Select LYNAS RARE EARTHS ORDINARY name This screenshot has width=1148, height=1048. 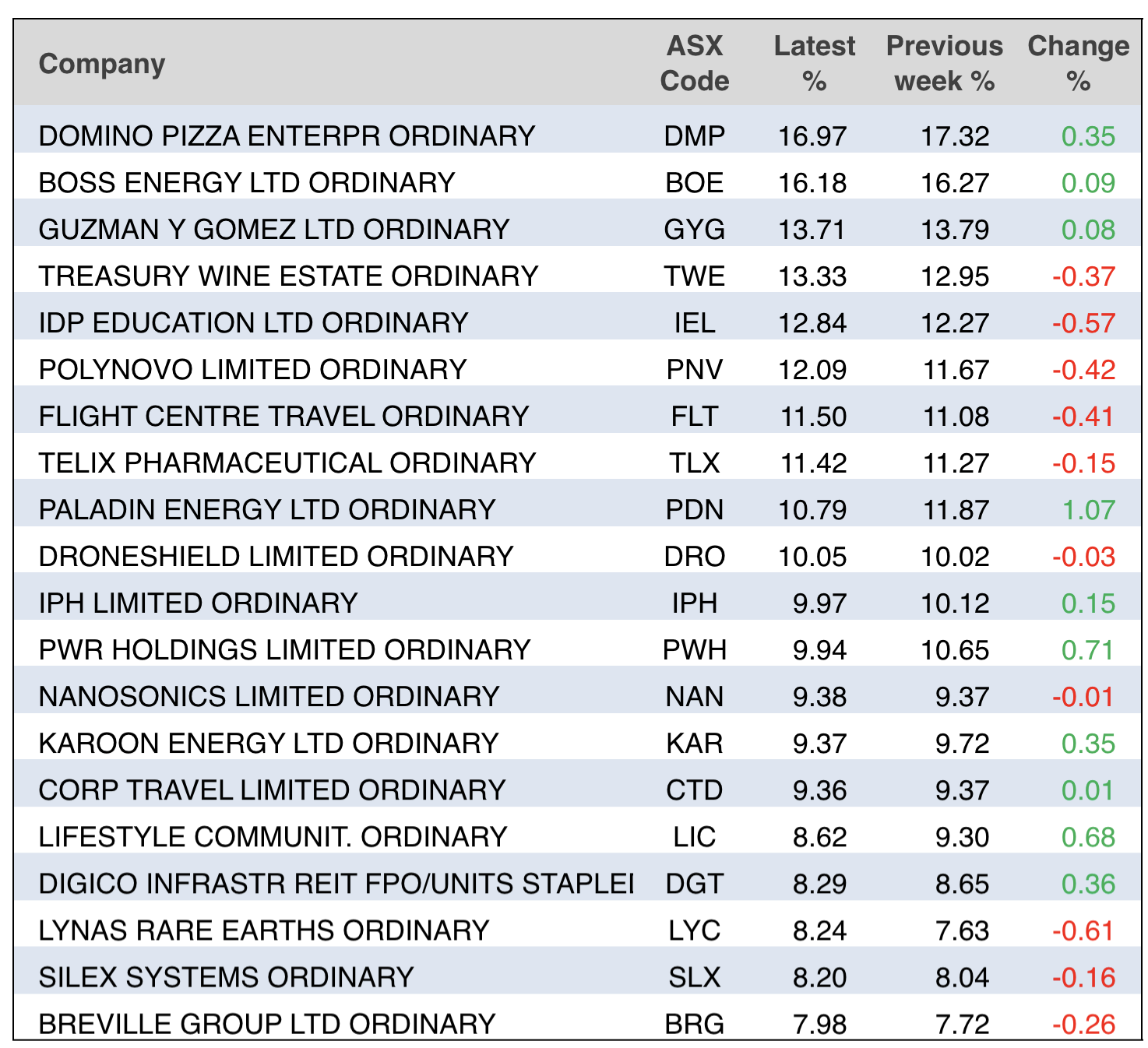(x=264, y=930)
